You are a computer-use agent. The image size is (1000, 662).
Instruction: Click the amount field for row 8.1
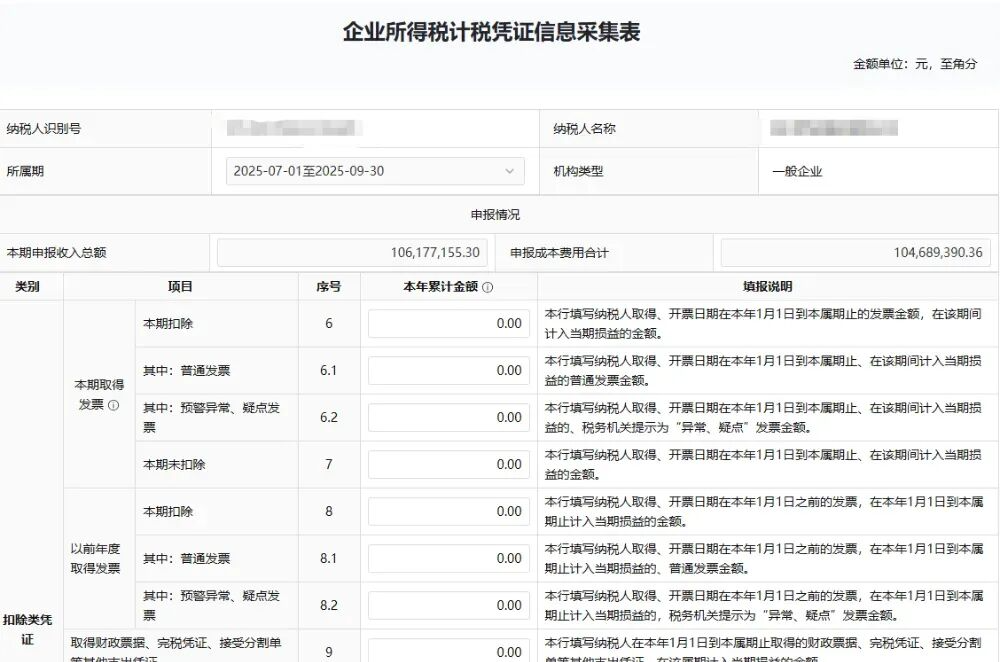448,558
